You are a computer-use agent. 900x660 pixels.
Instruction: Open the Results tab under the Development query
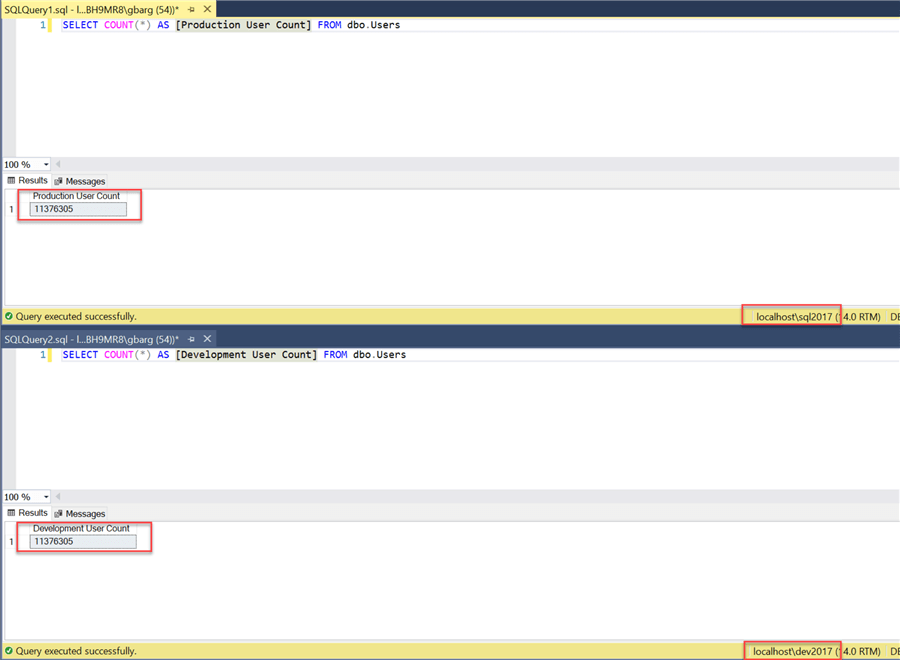(27, 513)
